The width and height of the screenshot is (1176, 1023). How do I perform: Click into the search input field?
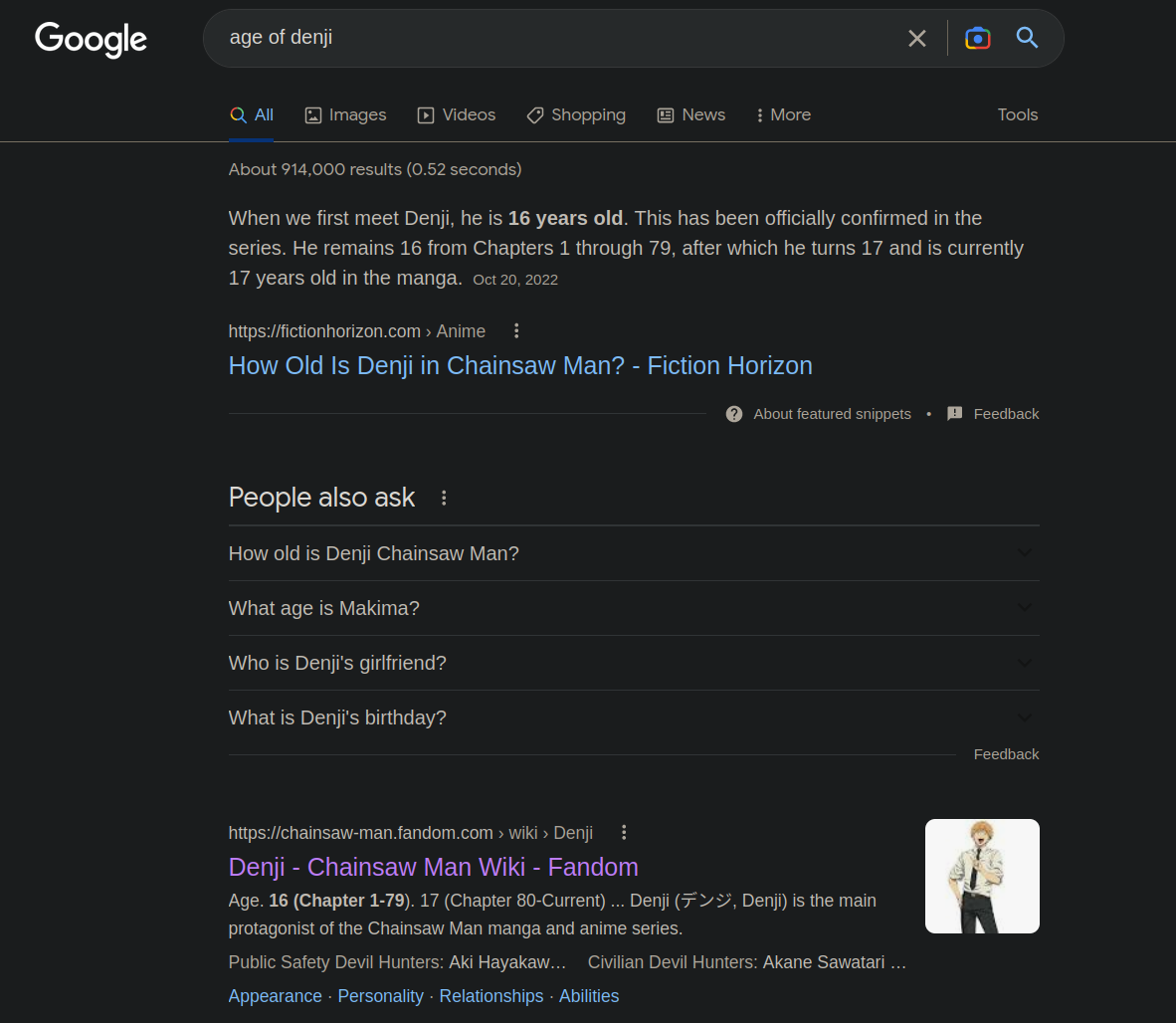(x=557, y=39)
